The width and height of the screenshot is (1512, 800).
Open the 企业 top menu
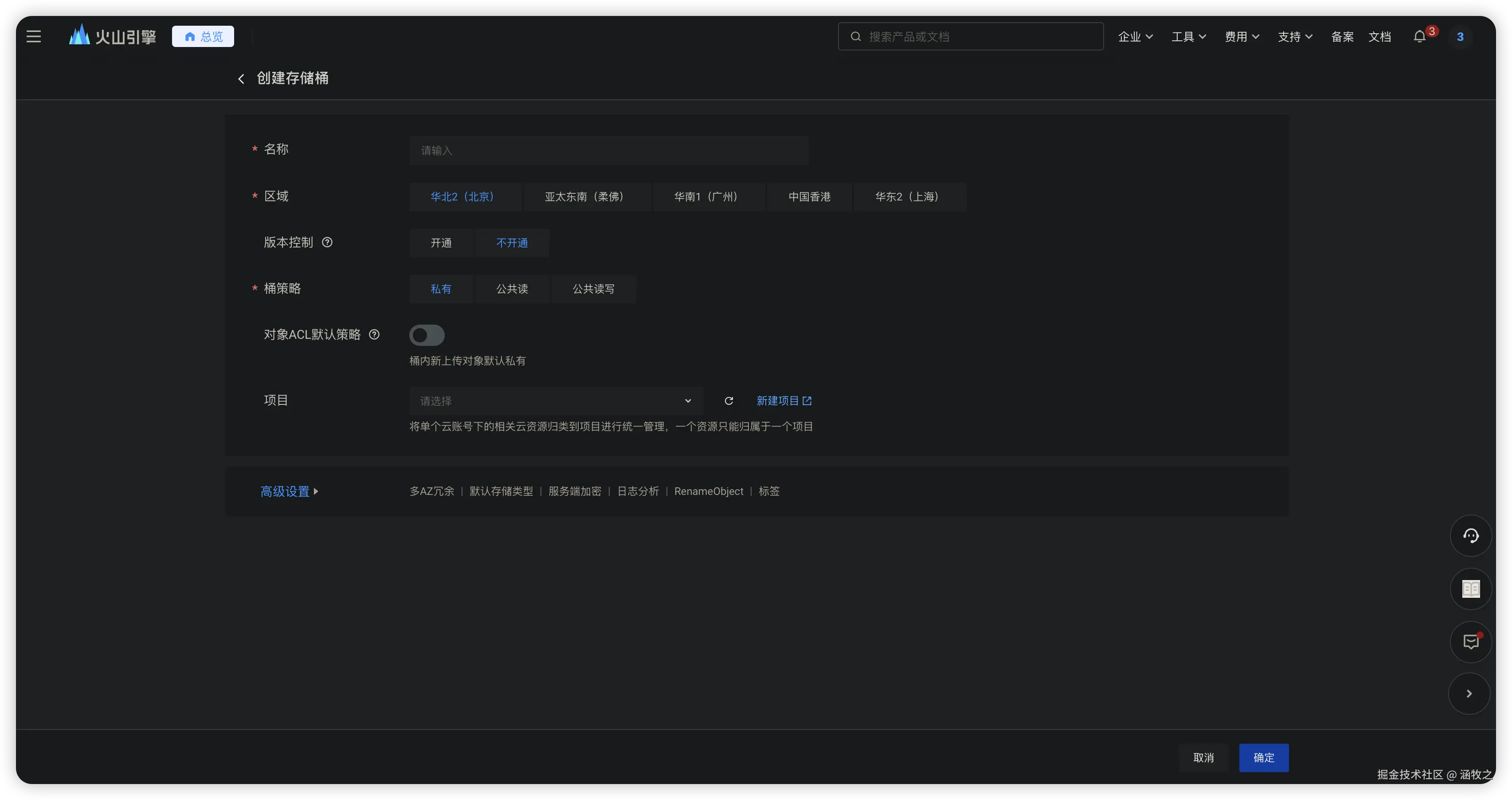point(1135,36)
